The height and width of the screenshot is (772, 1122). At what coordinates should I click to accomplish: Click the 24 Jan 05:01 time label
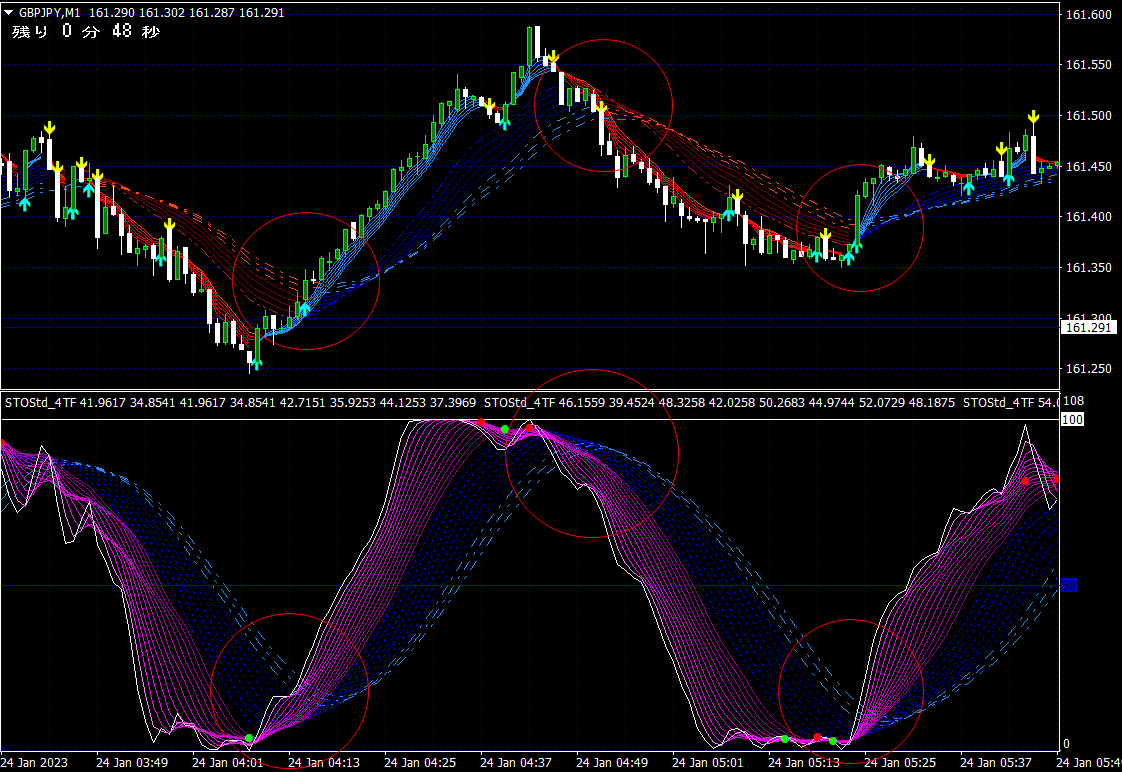click(708, 763)
